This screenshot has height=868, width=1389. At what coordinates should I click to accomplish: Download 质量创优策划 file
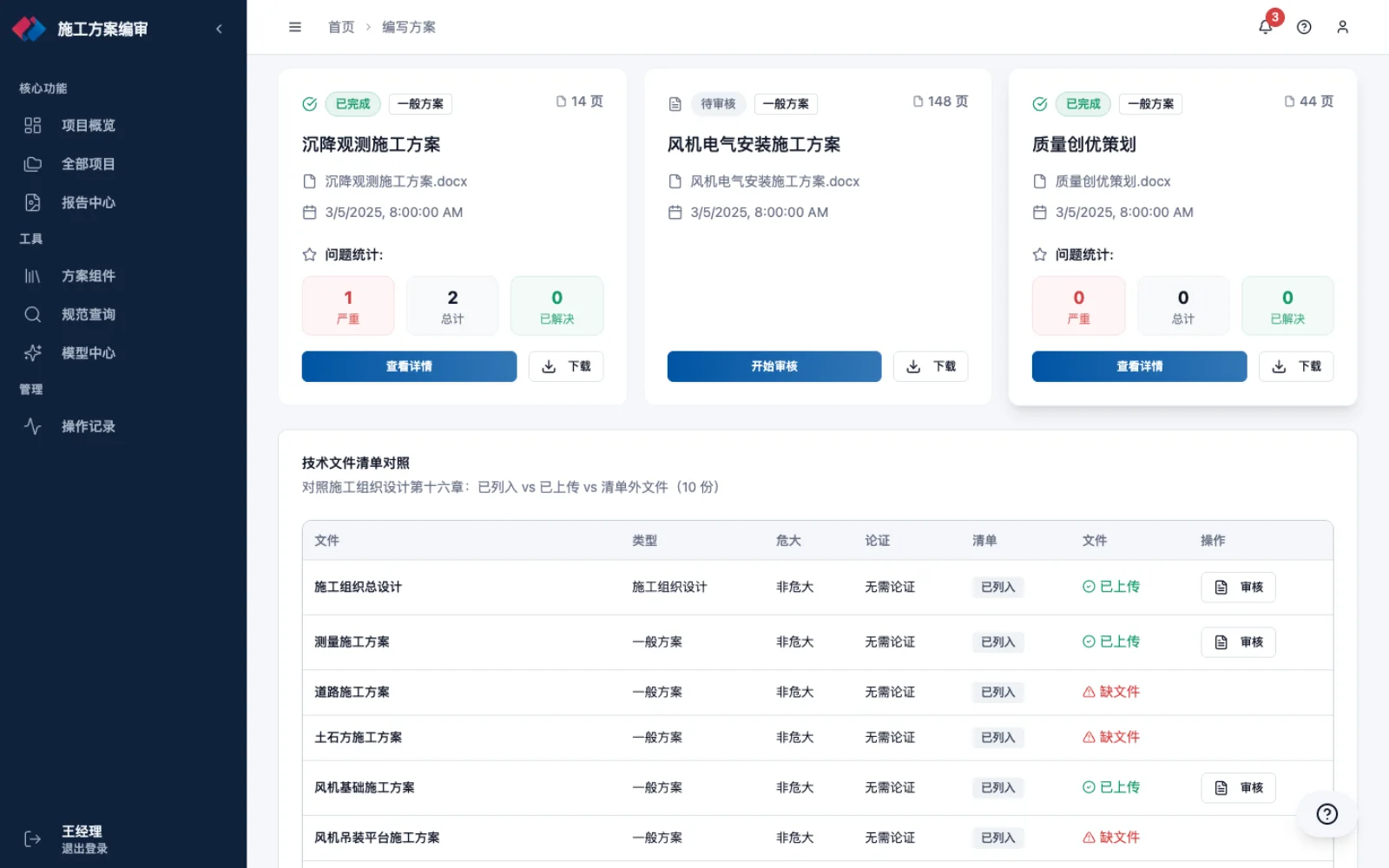point(1296,366)
